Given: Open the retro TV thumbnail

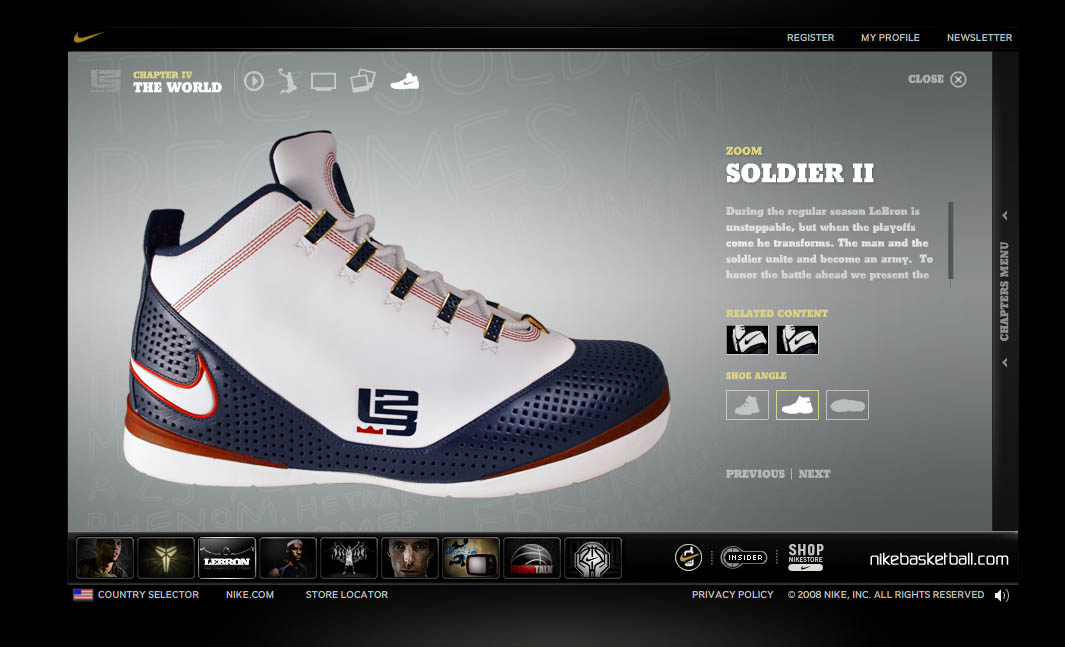Looking at the screenshot, I should (471, 558).
